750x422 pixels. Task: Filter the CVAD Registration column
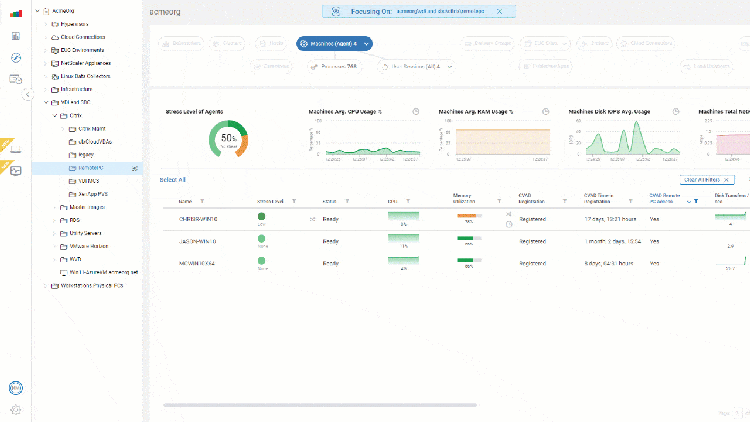[x=564, y=201]
